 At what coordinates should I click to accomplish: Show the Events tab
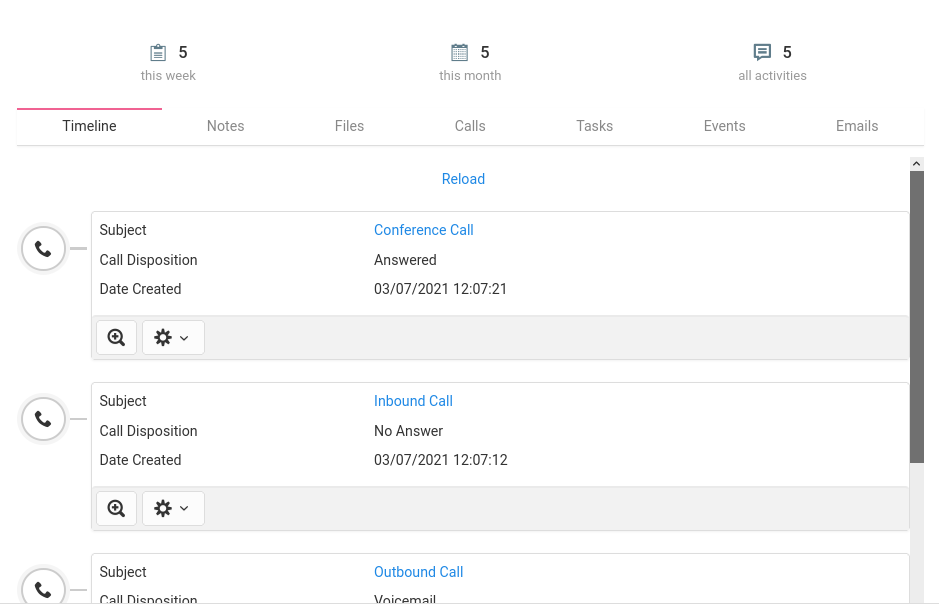tap(724, 126)
